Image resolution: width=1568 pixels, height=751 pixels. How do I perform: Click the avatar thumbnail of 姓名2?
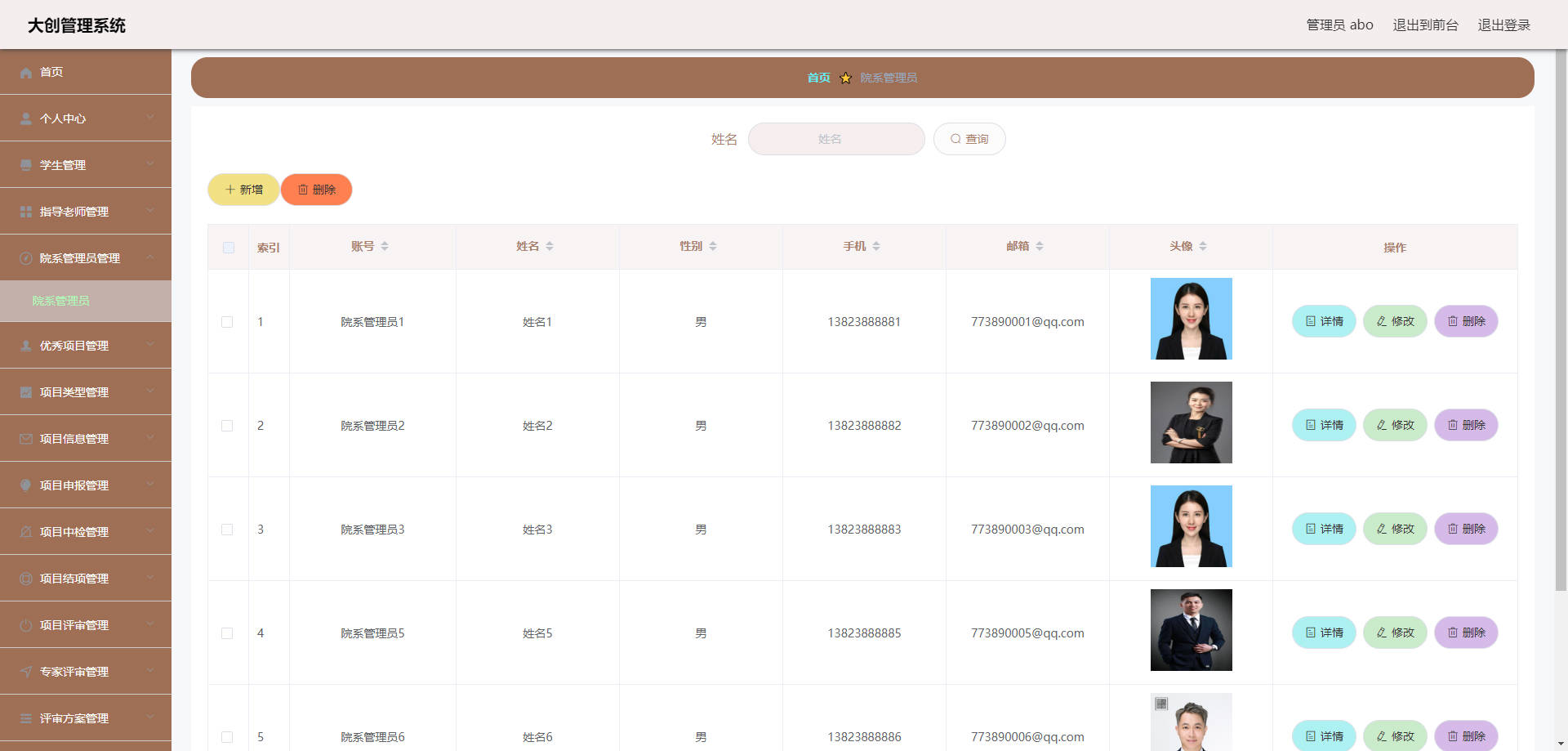pos(1191,422)
